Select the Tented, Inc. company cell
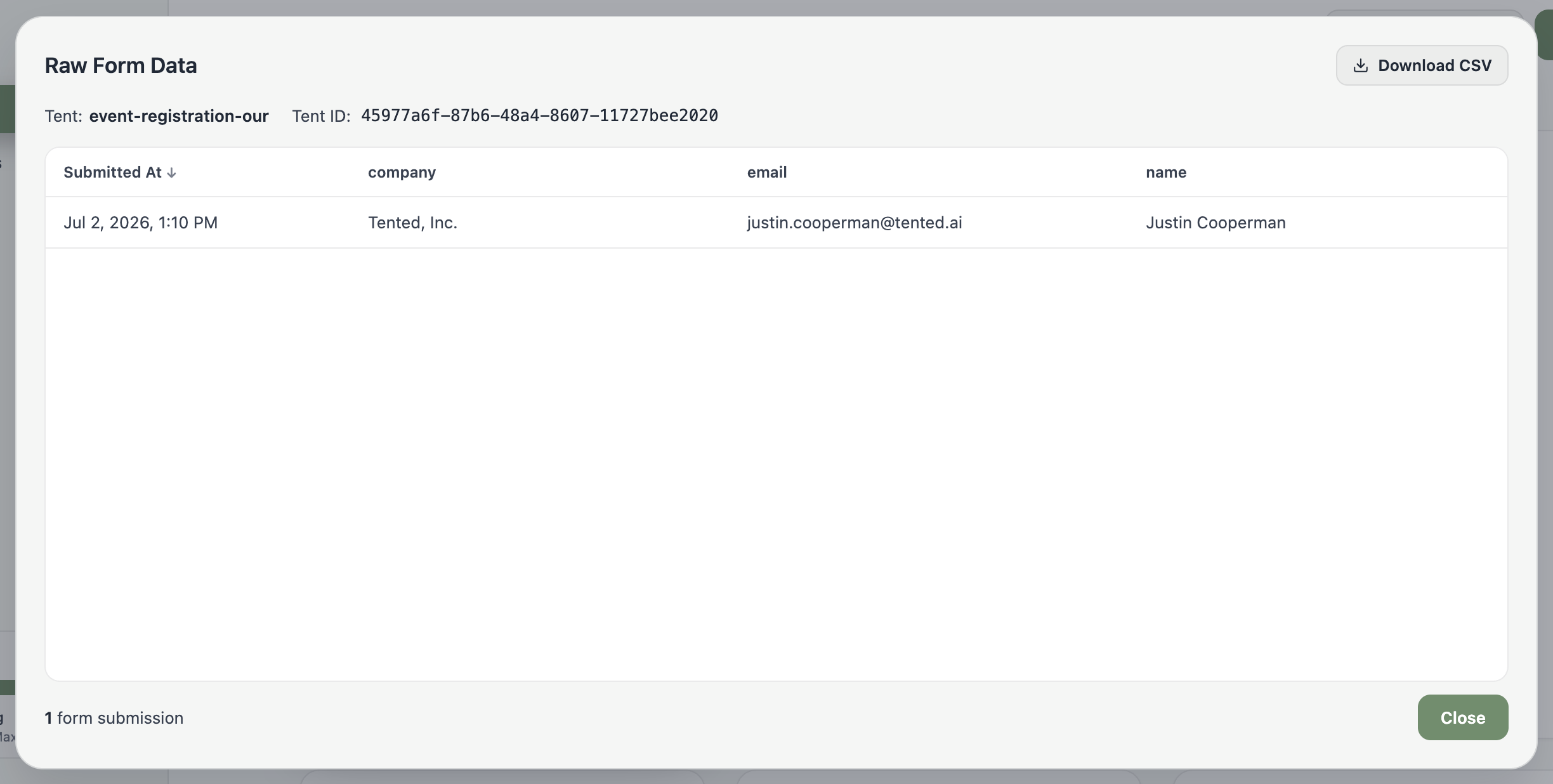 412,223
